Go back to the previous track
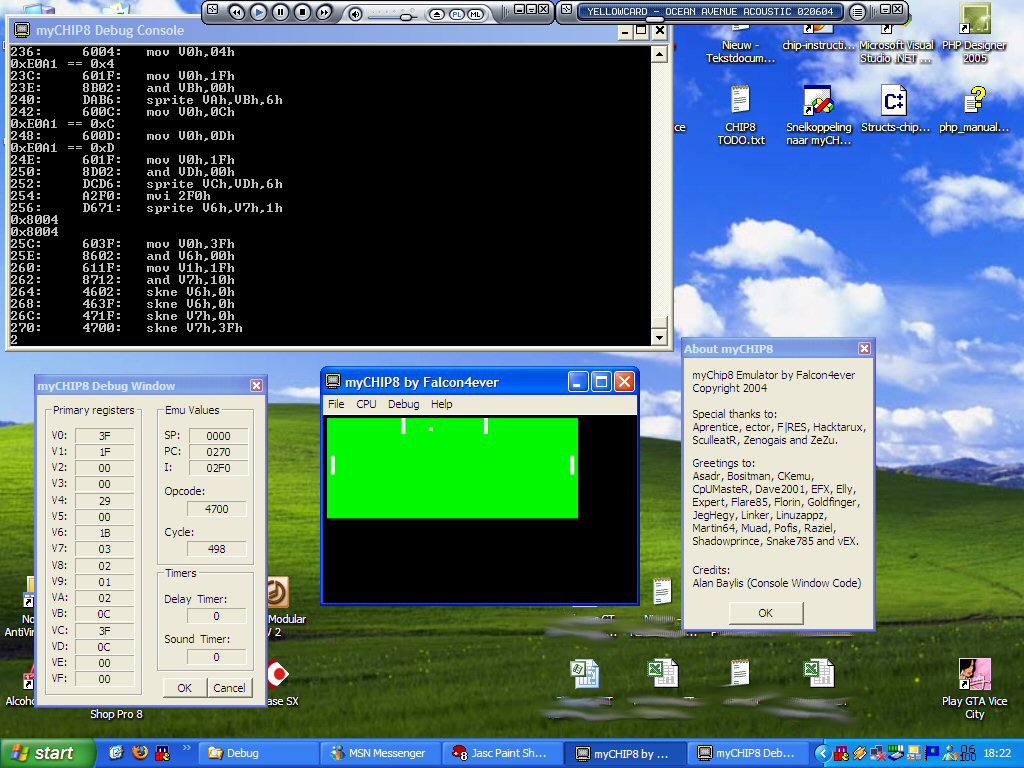 (236, 13)
